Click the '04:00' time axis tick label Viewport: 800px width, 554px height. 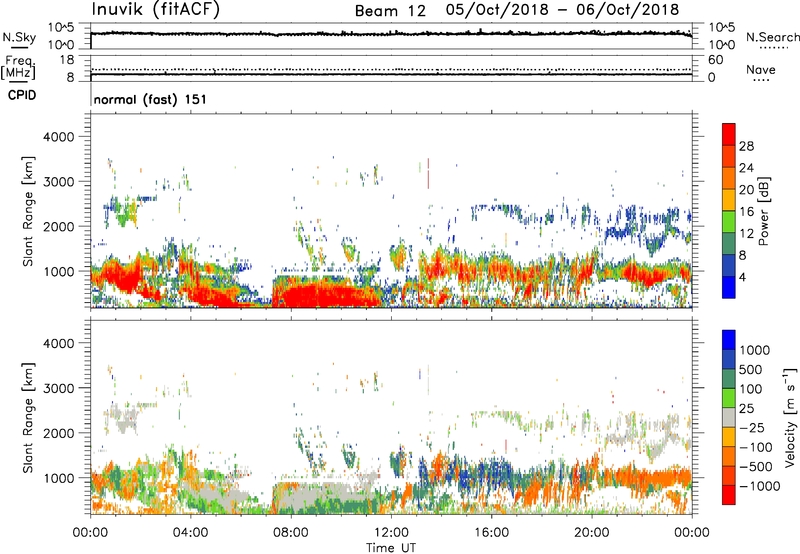coord(190,533)
